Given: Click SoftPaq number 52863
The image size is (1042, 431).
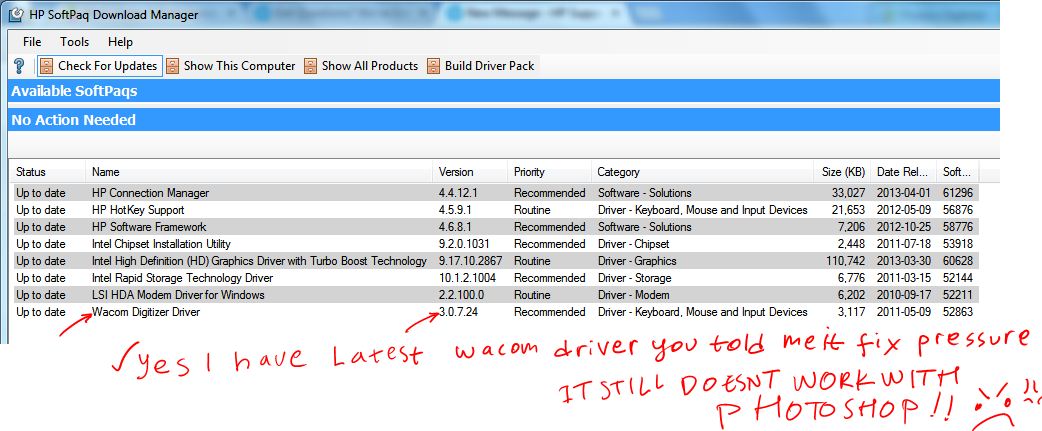Looking at the screenshot, I should (958, 312).
